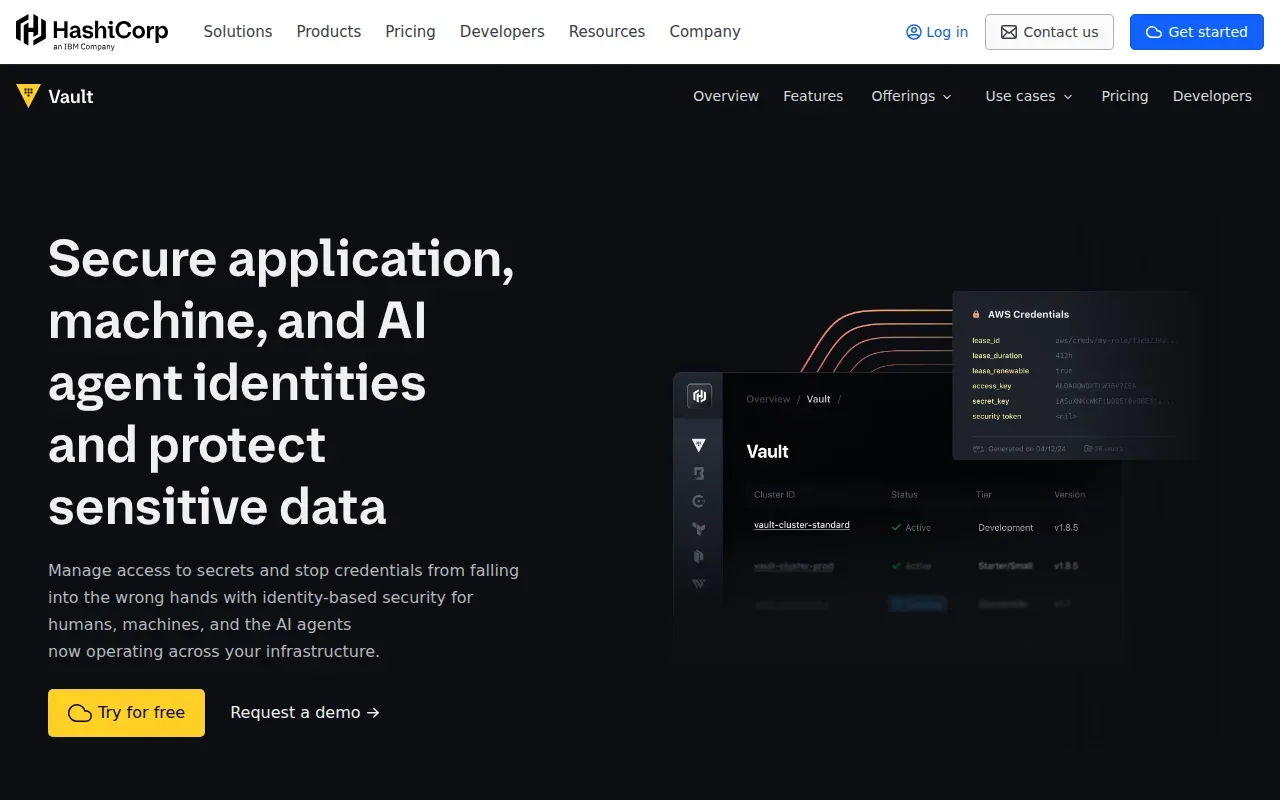Expand the Offerings dropdown

point(912,96)
